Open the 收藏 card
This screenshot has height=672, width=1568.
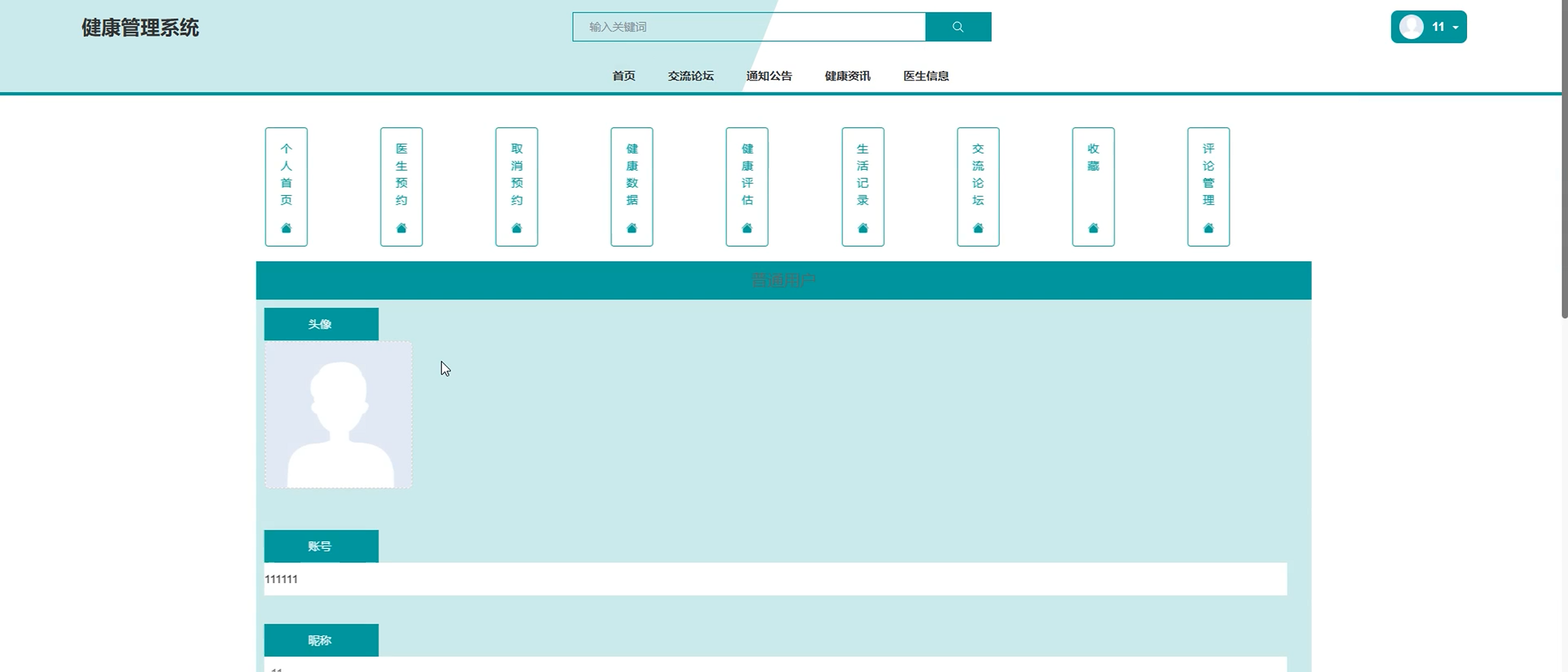coord(1093,186)
